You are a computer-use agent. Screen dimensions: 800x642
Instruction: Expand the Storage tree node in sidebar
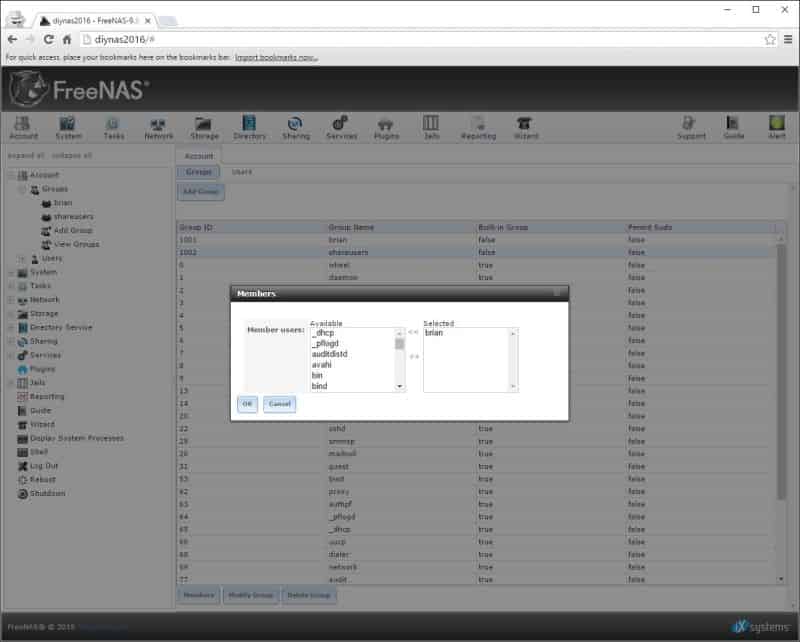point(11,314)
